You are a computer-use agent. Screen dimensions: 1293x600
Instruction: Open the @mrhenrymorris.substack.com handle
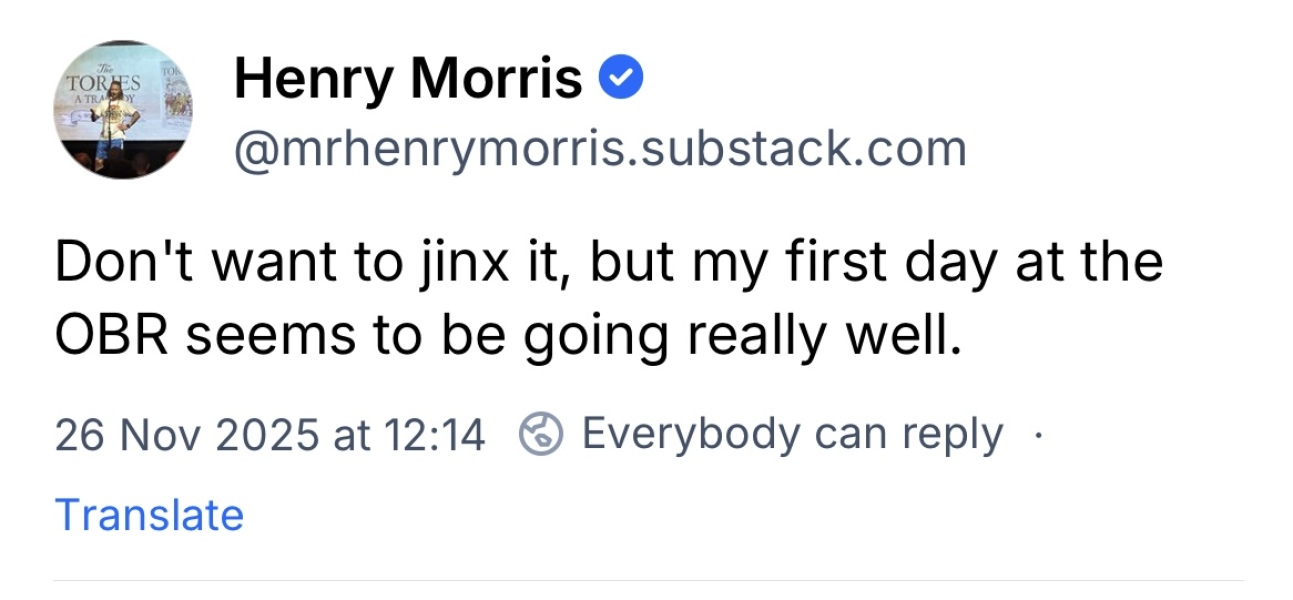click(x=600, y=149)
